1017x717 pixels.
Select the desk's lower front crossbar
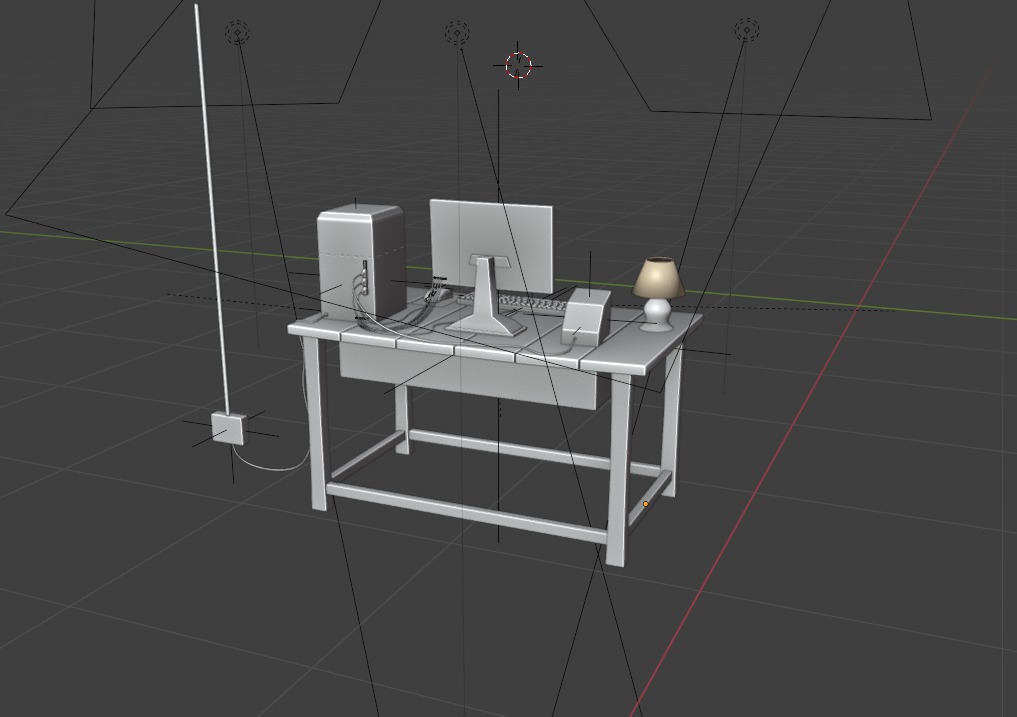pyautogui.click(x=467, y=513)
